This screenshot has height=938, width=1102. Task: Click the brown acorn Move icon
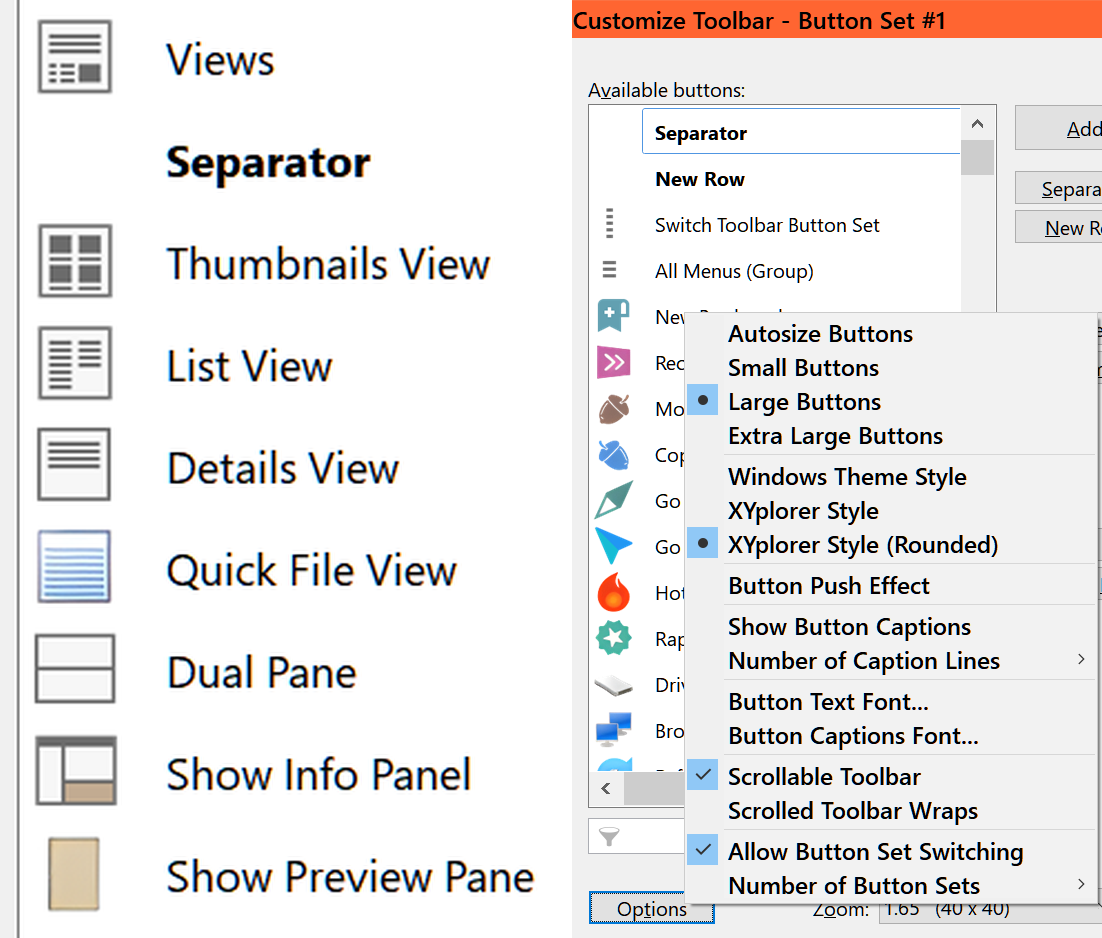[614, 408]
